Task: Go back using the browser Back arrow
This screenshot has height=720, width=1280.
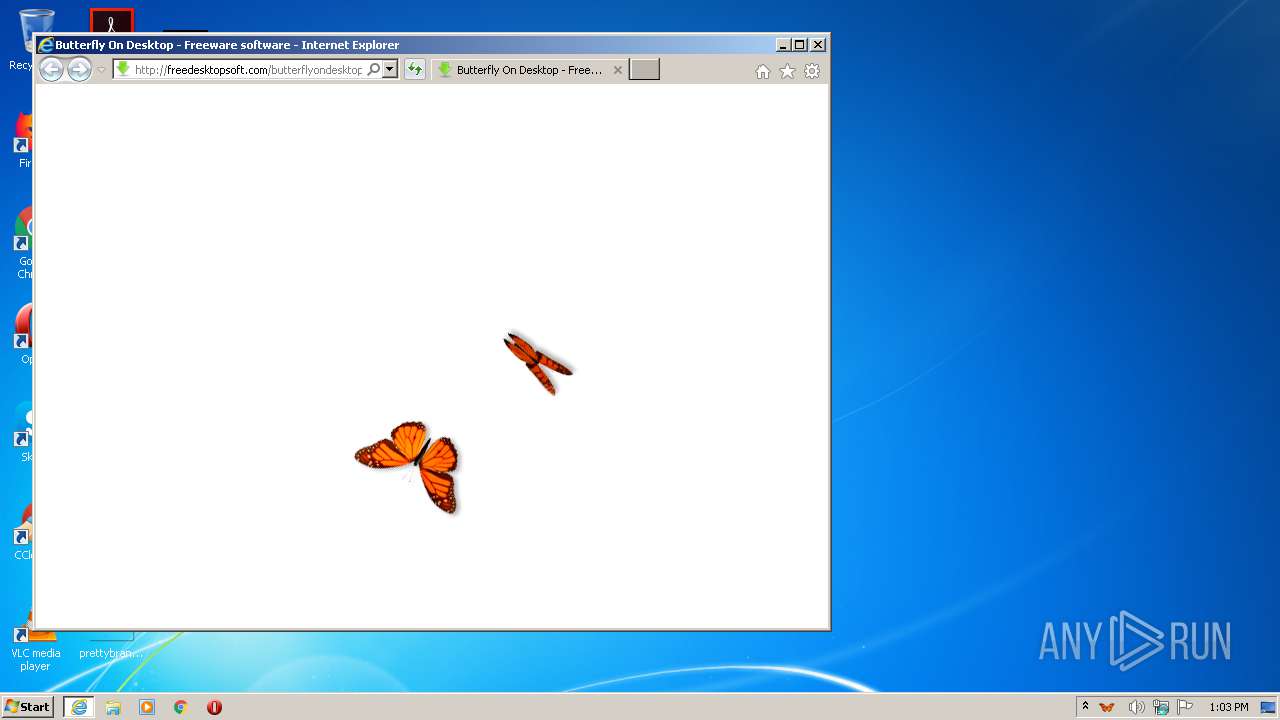Action: point(51,69)
